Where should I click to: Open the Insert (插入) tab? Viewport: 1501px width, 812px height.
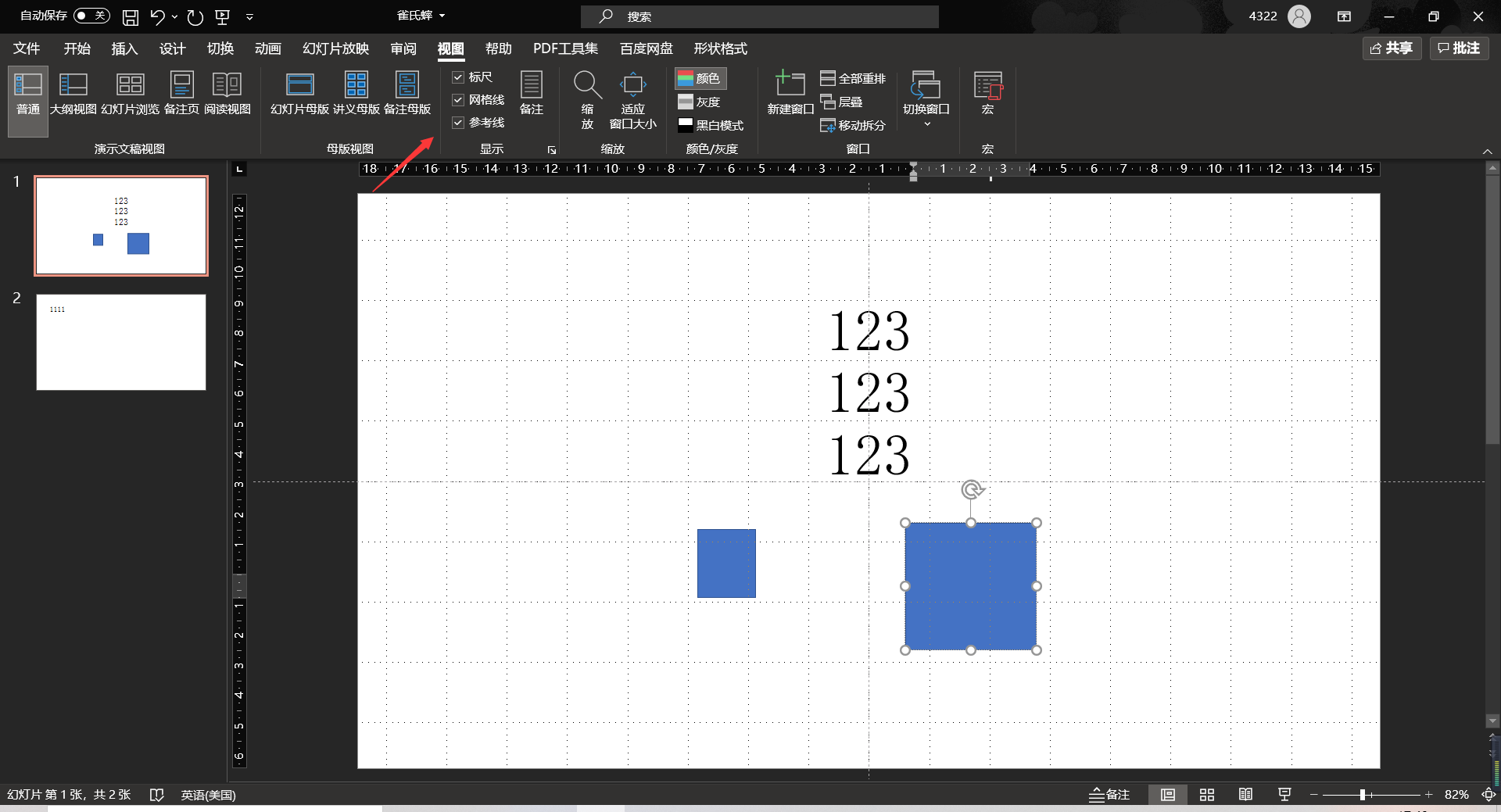pyautogui.click(x=124, y=48)
